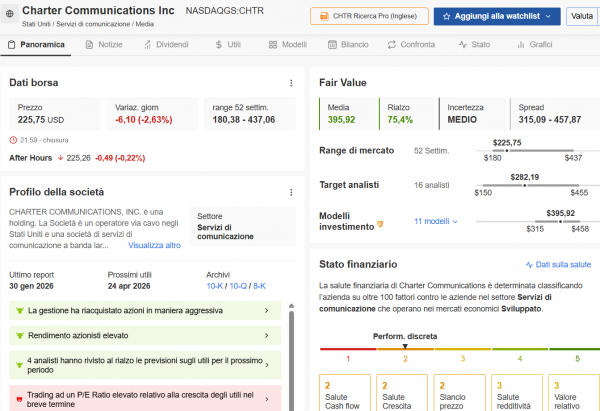Switch to the Dividendi tab
Screen dimensions: 600x411
pos(164,45)
